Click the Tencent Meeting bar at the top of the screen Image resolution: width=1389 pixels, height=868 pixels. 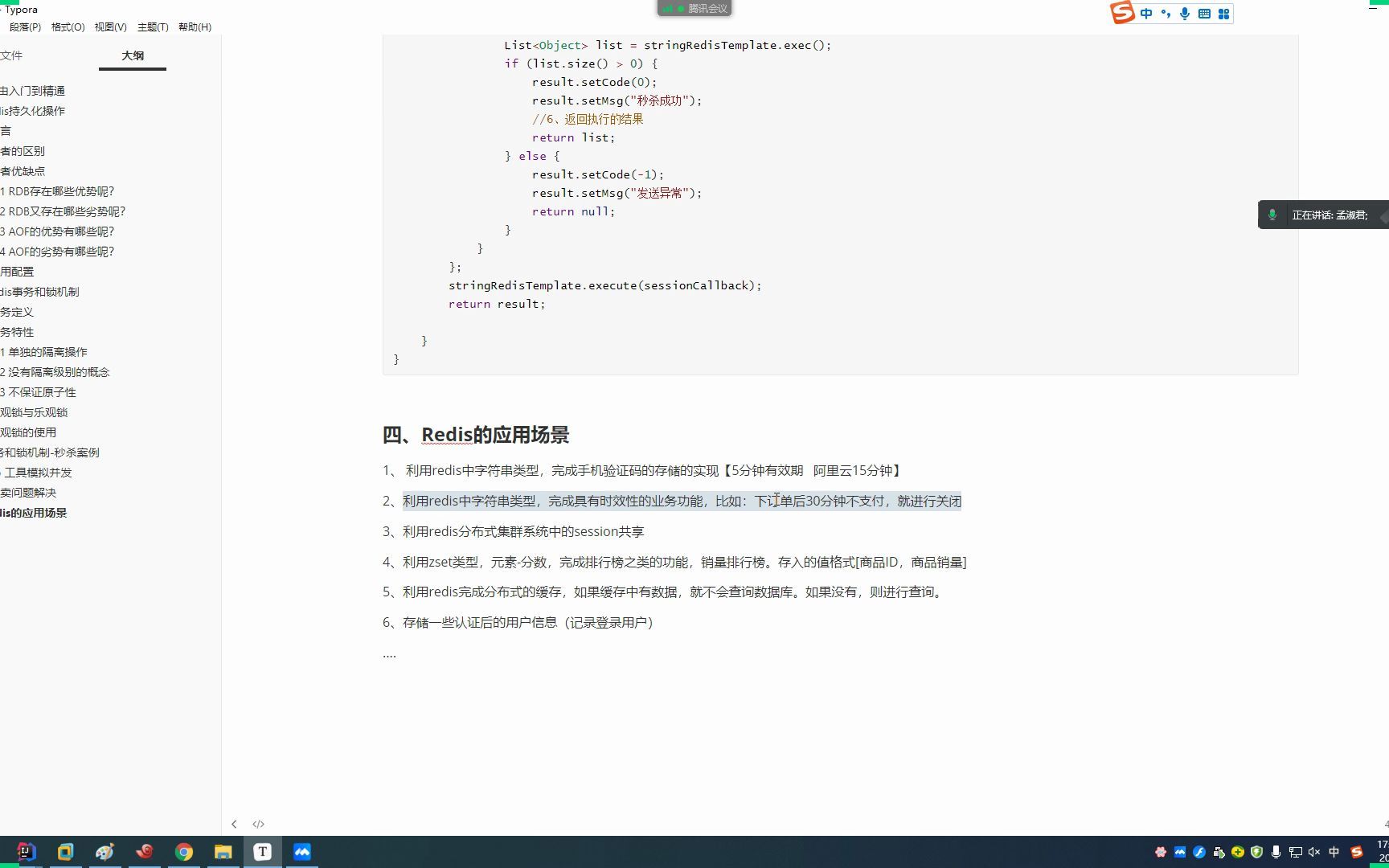point(694,8)
